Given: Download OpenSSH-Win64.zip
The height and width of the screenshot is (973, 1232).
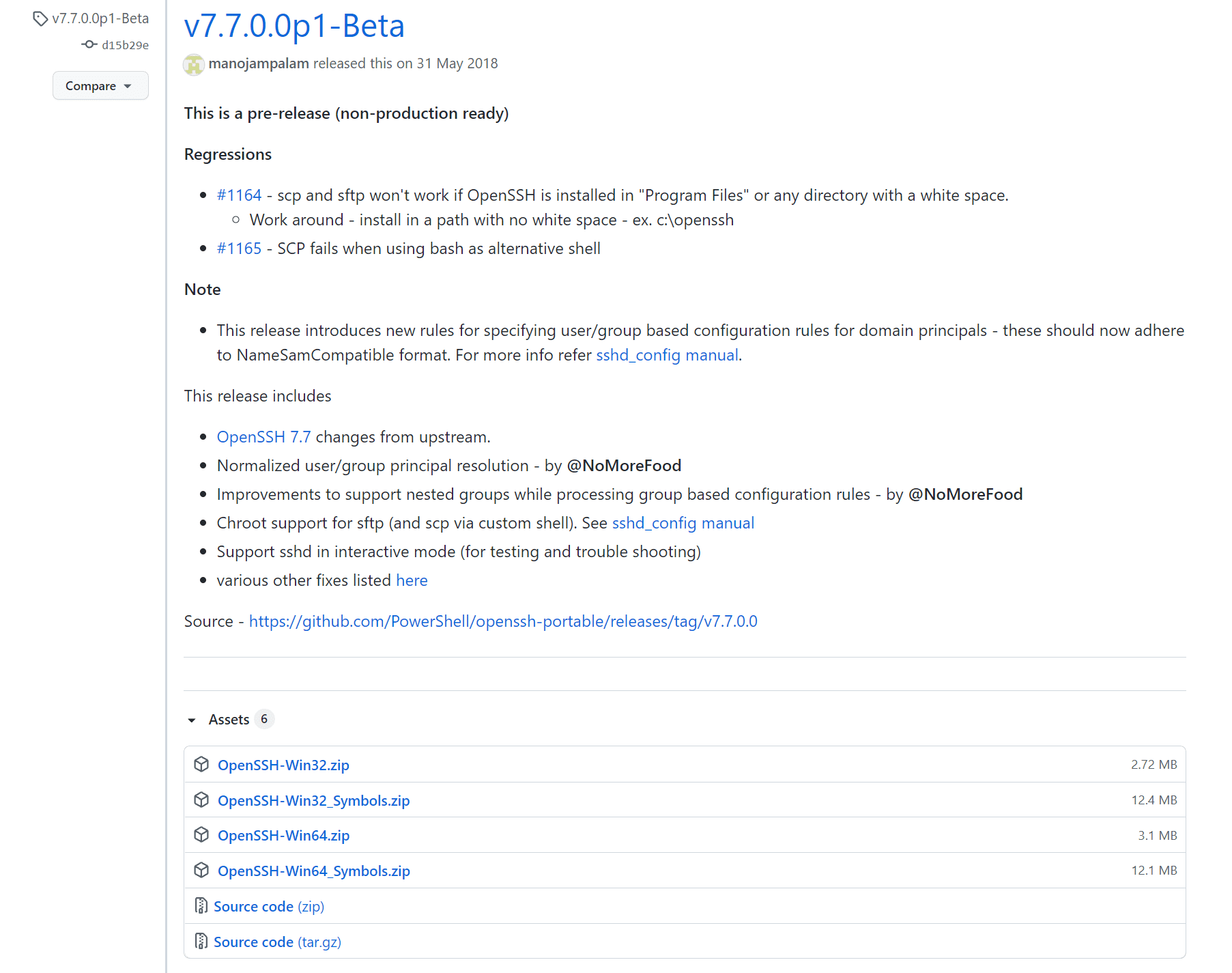Looking at the screenshot, I should [x=283, y=835].
